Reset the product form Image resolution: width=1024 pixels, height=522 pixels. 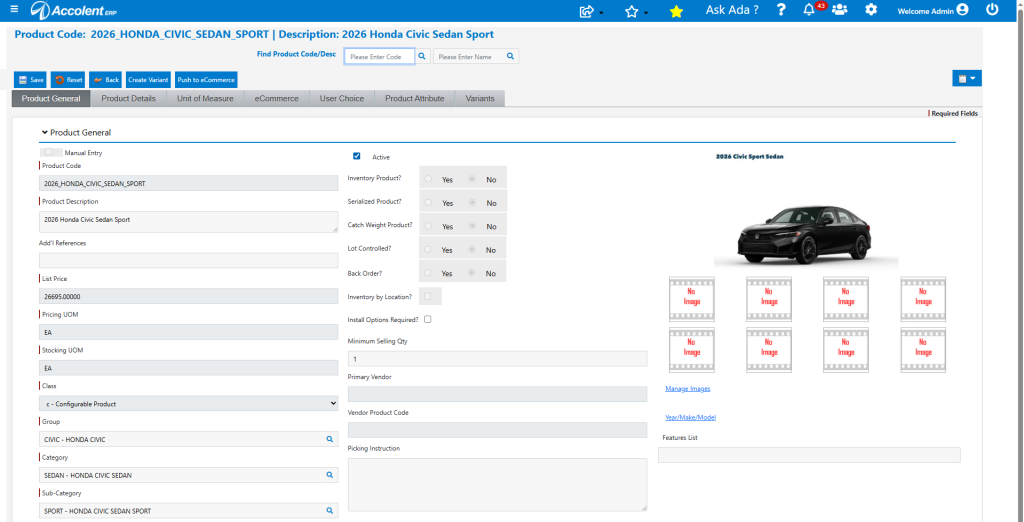(69, 80)
